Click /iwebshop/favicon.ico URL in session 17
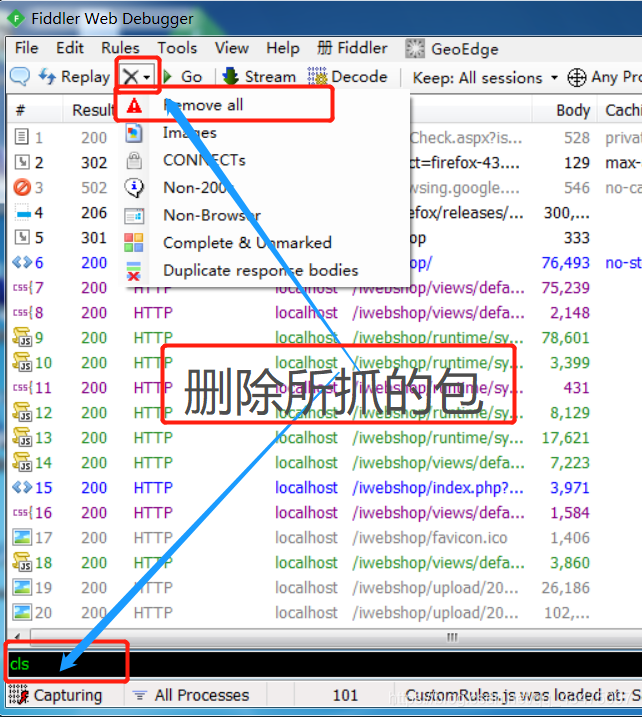642x717 pixels. (x=430, y=538)
